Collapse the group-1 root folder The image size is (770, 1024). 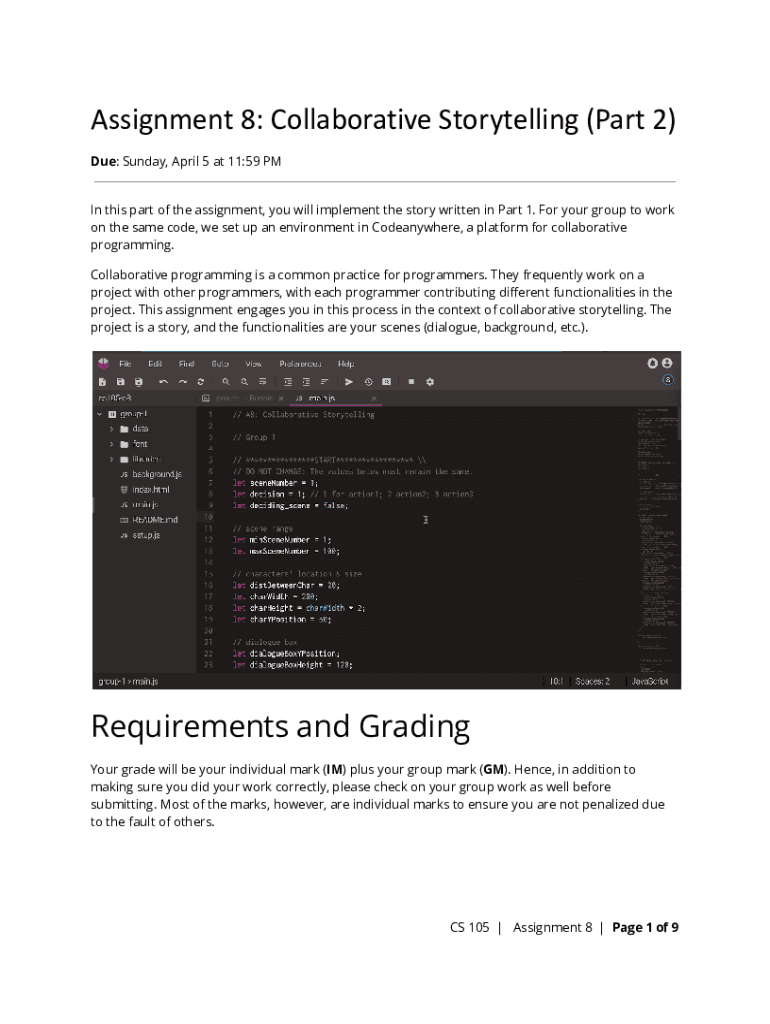[100, 413]
